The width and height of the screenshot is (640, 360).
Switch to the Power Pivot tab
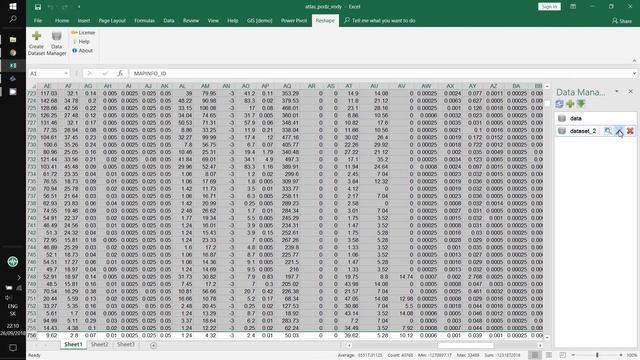pos(293,20)
